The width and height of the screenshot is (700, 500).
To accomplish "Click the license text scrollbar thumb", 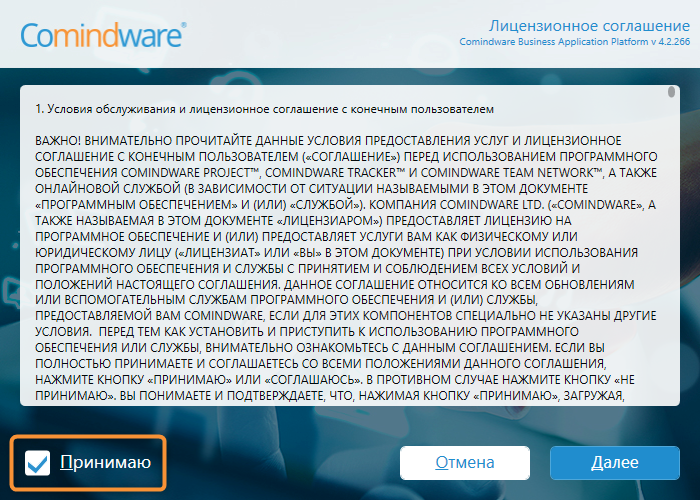I will click(x=671, y=92).
